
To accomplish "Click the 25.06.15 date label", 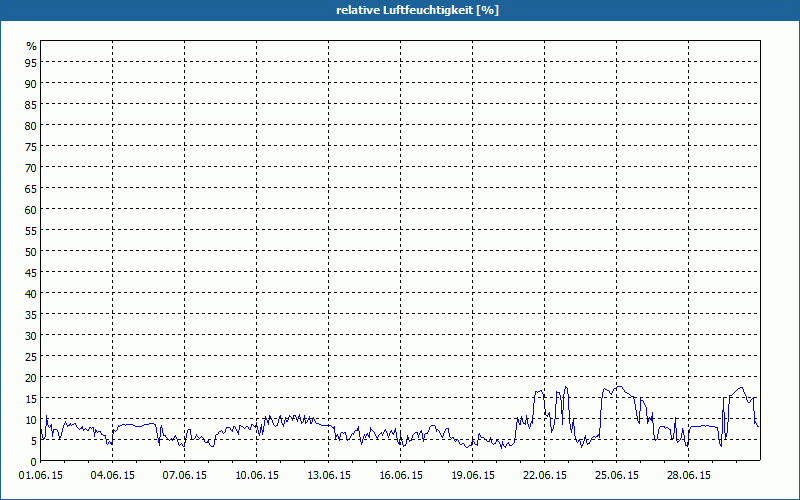I will pyautogui.click(x=617, y=475).
